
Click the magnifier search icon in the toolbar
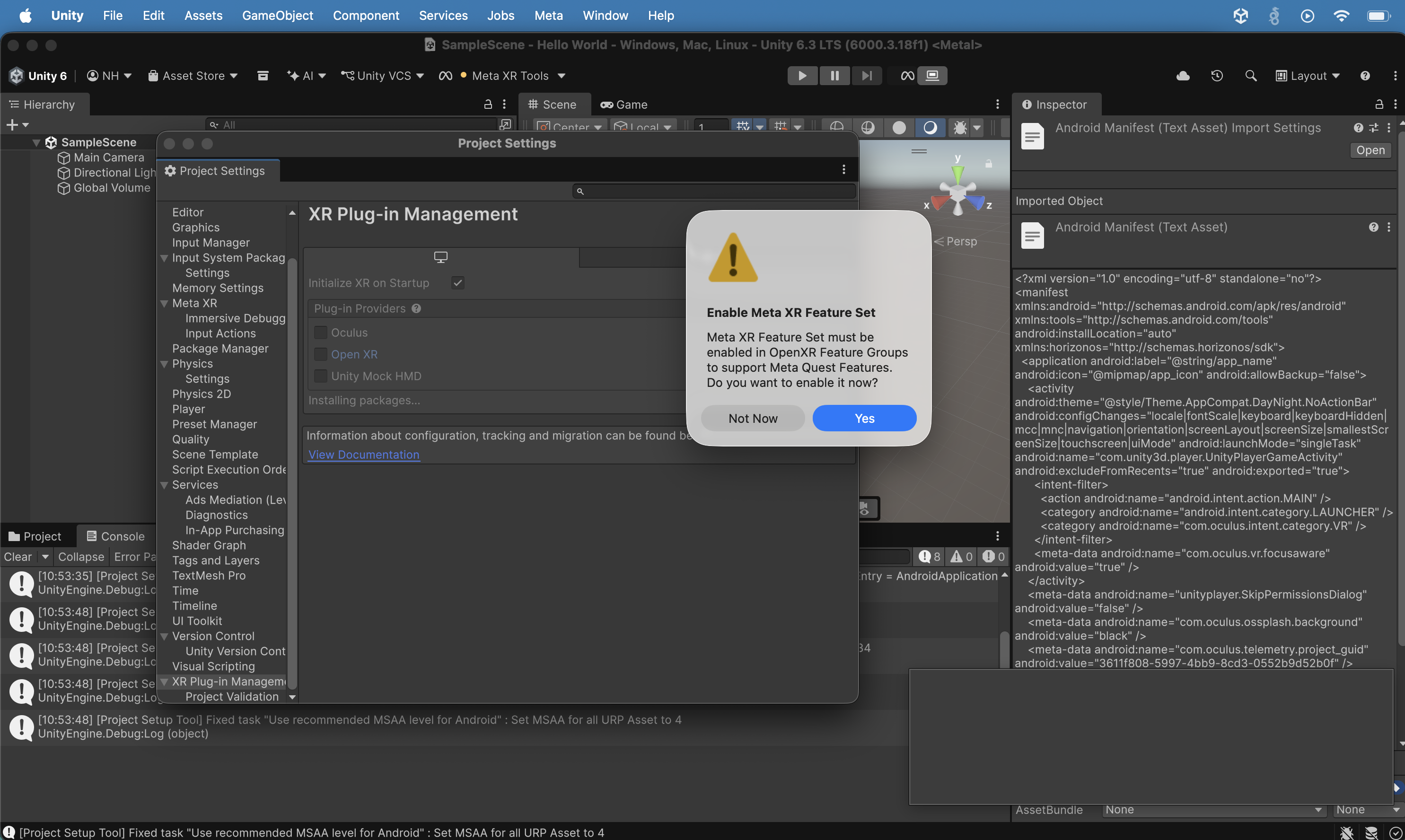[1250, 75]
